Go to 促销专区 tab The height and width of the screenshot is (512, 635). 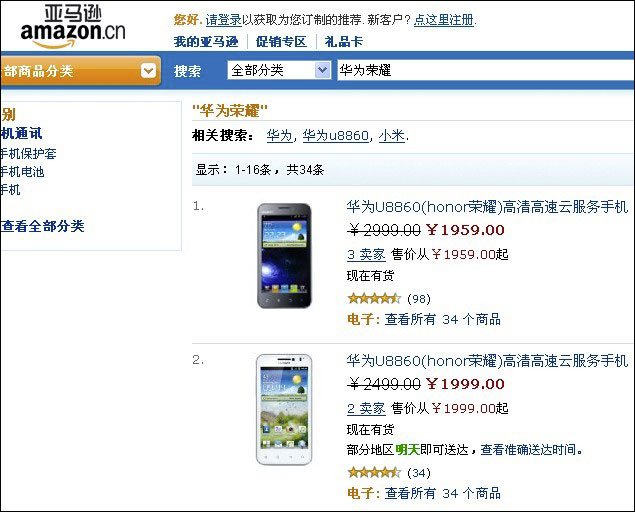click(x=281, y=41)
